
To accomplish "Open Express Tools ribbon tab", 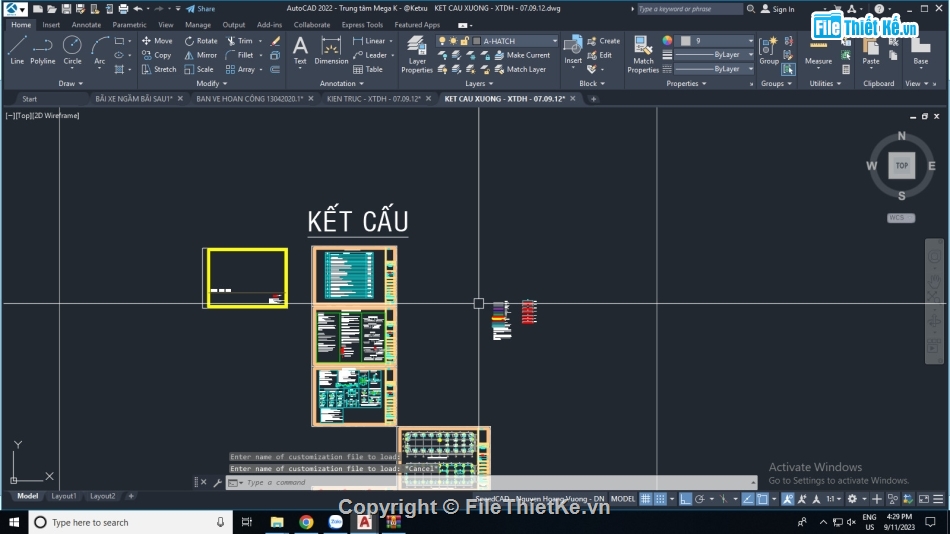I will coord(362,25).
